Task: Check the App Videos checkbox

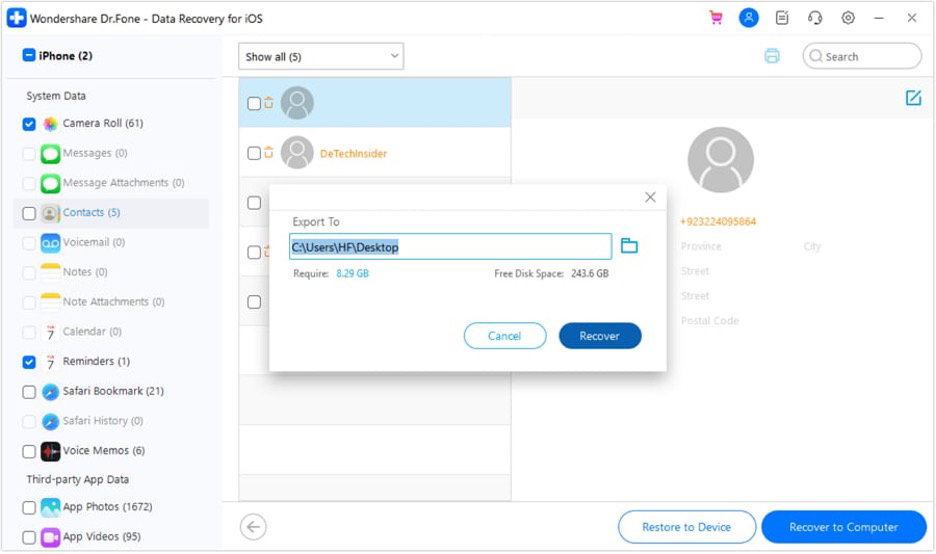Action: tap(29, 537)
